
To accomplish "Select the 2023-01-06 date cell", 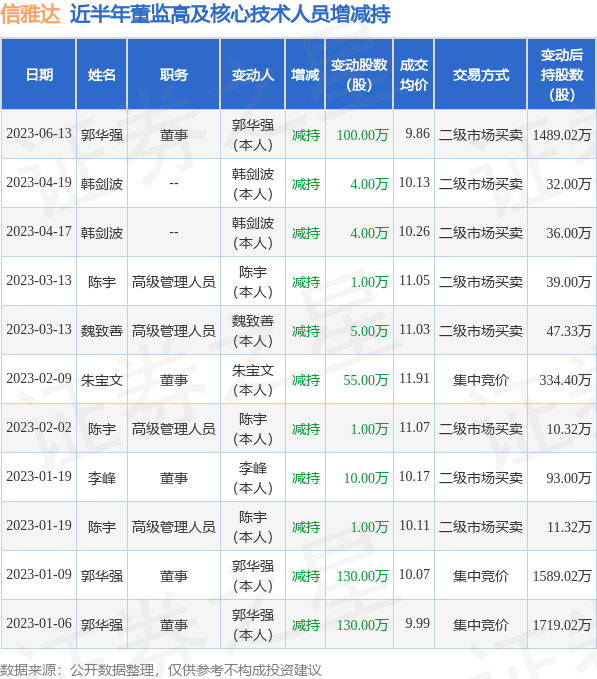I will 39,624.
